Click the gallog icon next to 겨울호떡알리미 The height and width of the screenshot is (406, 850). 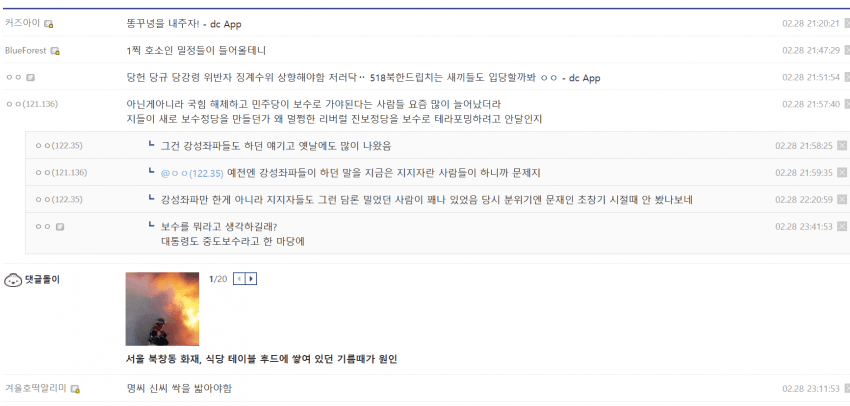point(76,388)
